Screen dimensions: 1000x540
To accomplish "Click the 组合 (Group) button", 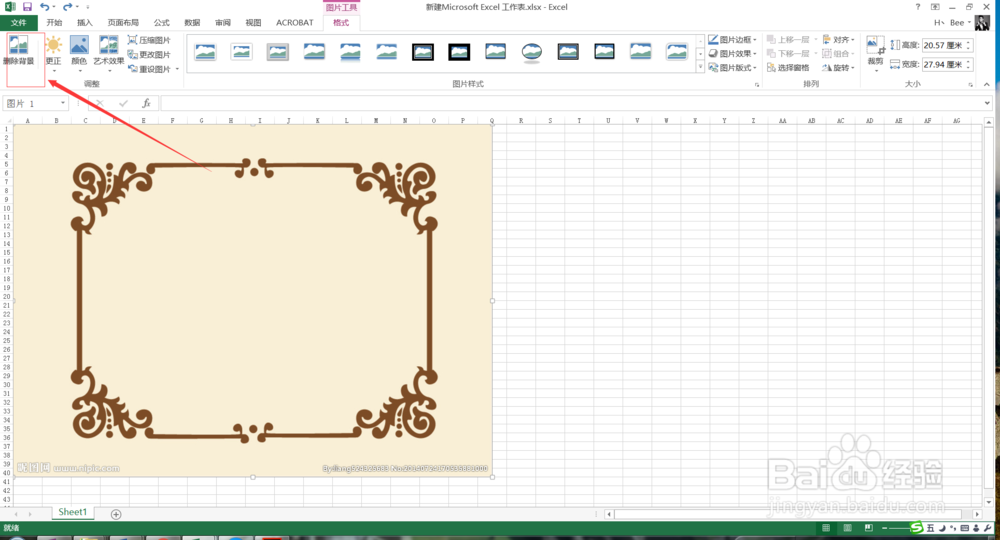I will click(838, 54).
